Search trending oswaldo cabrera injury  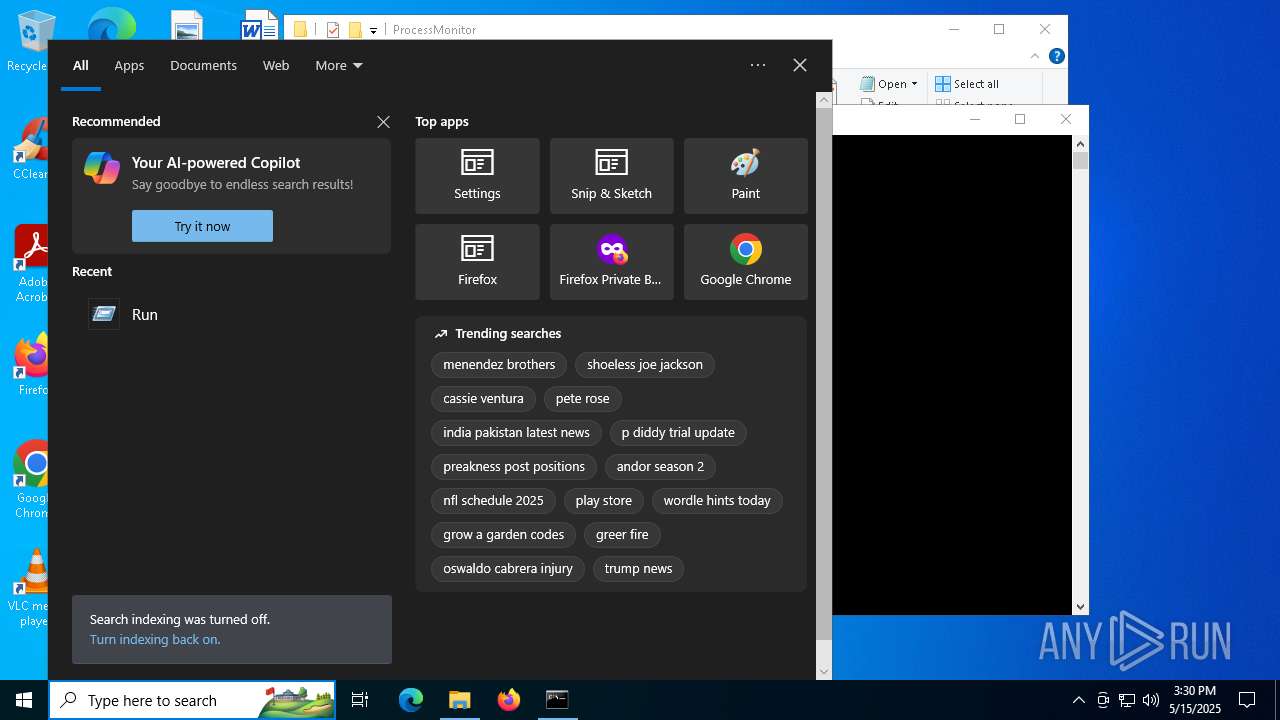pos(508,568)
